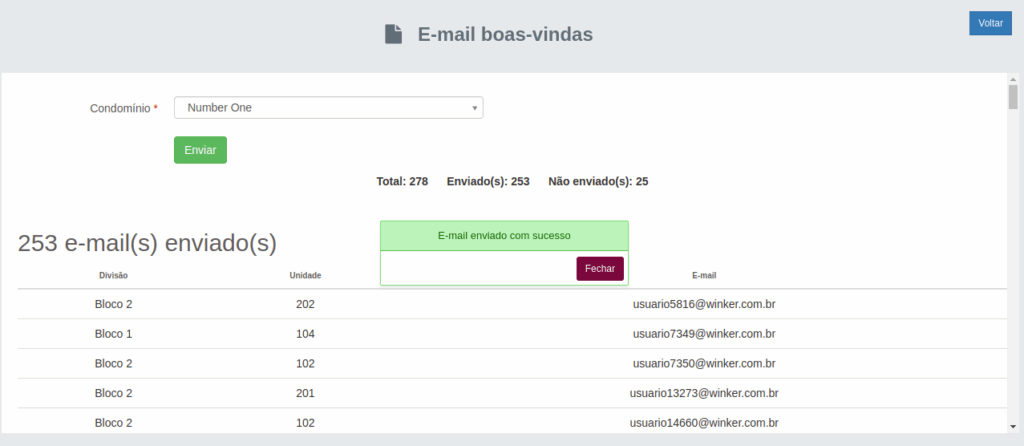Image resolution: width=1024 pixels, height=446 pixels.
Task: Click the Não enviado(s): 25 text
Action: (x=598, y=182)
